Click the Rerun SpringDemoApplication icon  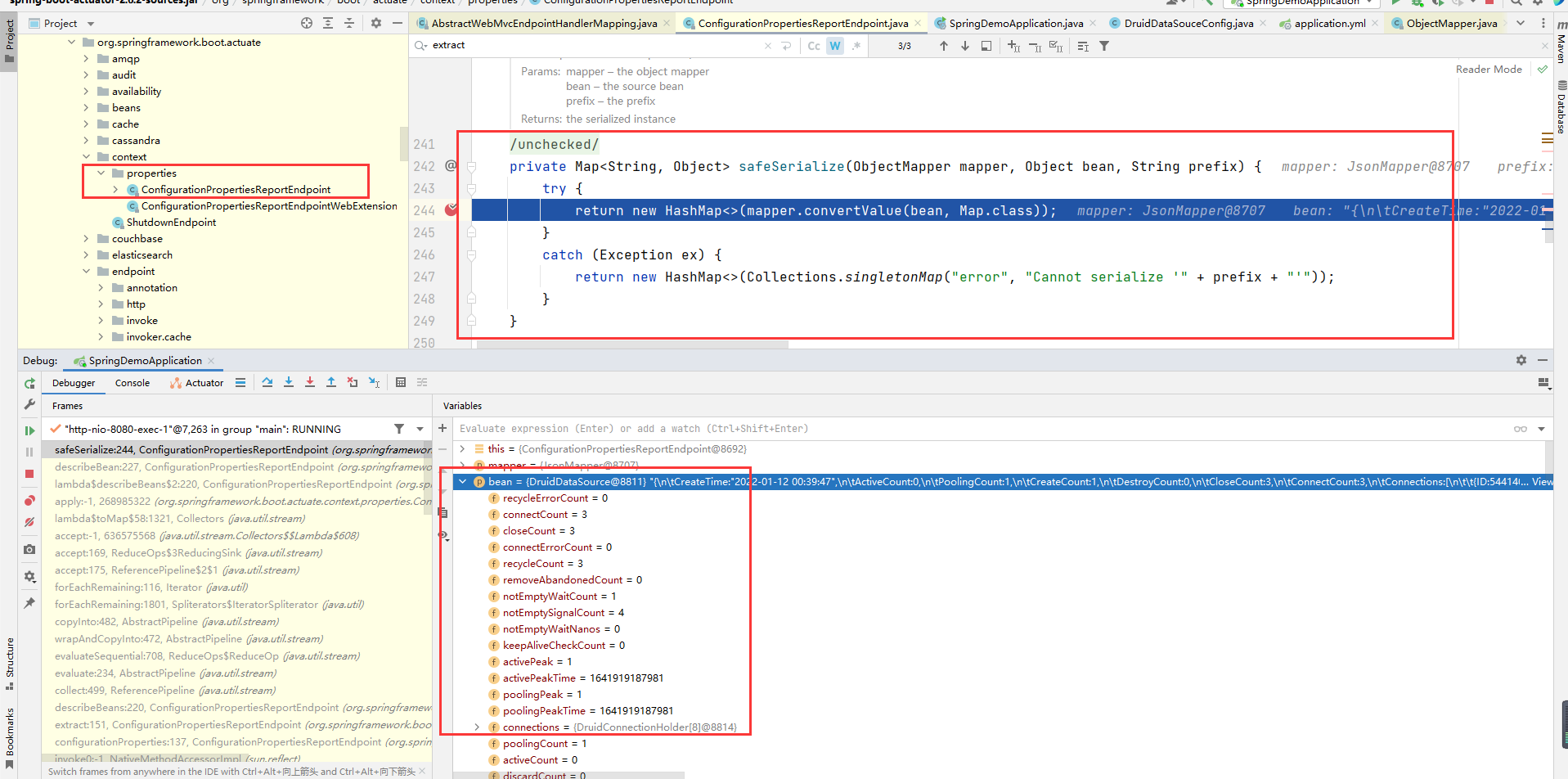click(x=29, y=383)
